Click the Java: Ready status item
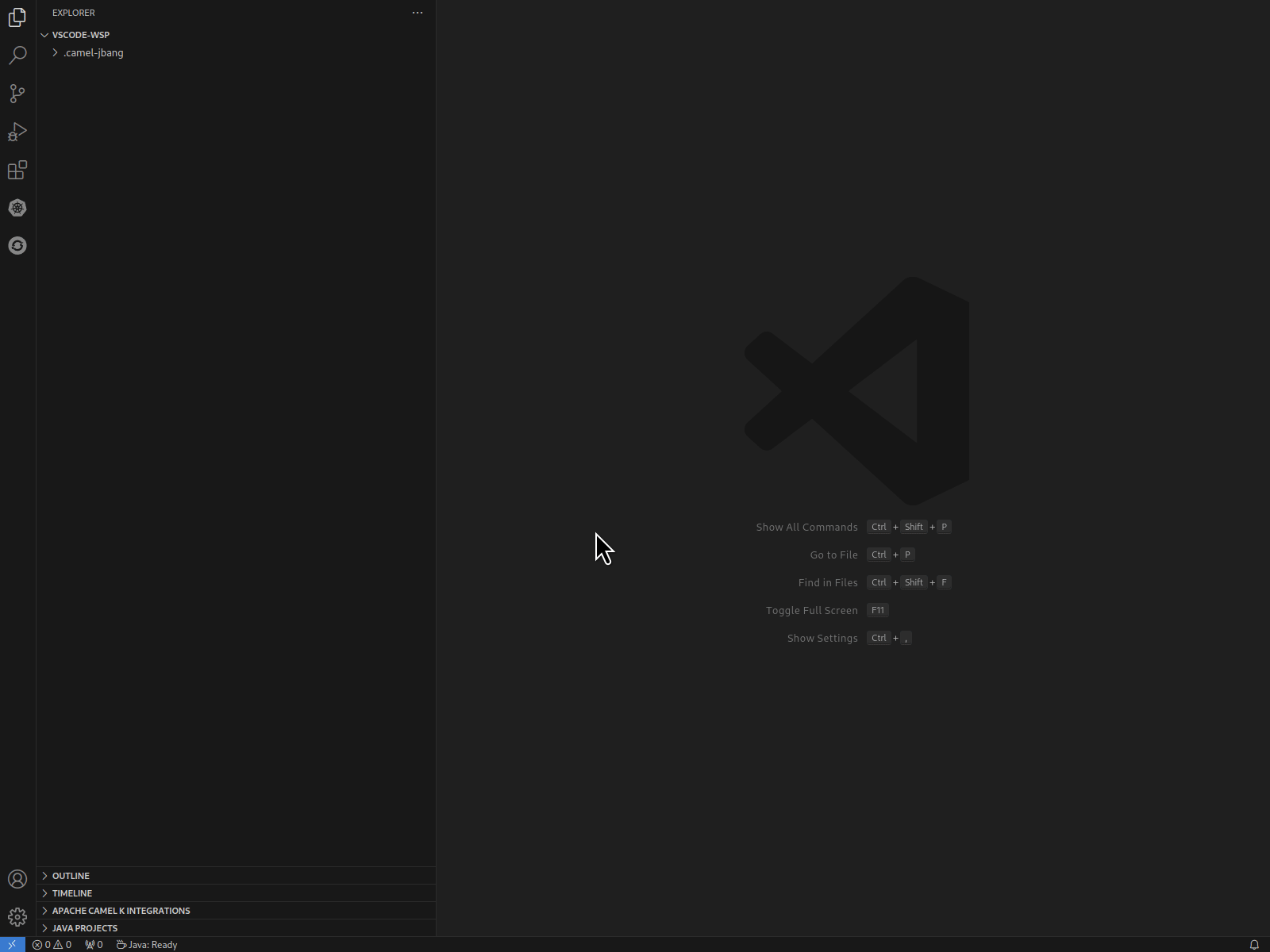This screenshot has height=952, width=1270. [x=147, y=945]
